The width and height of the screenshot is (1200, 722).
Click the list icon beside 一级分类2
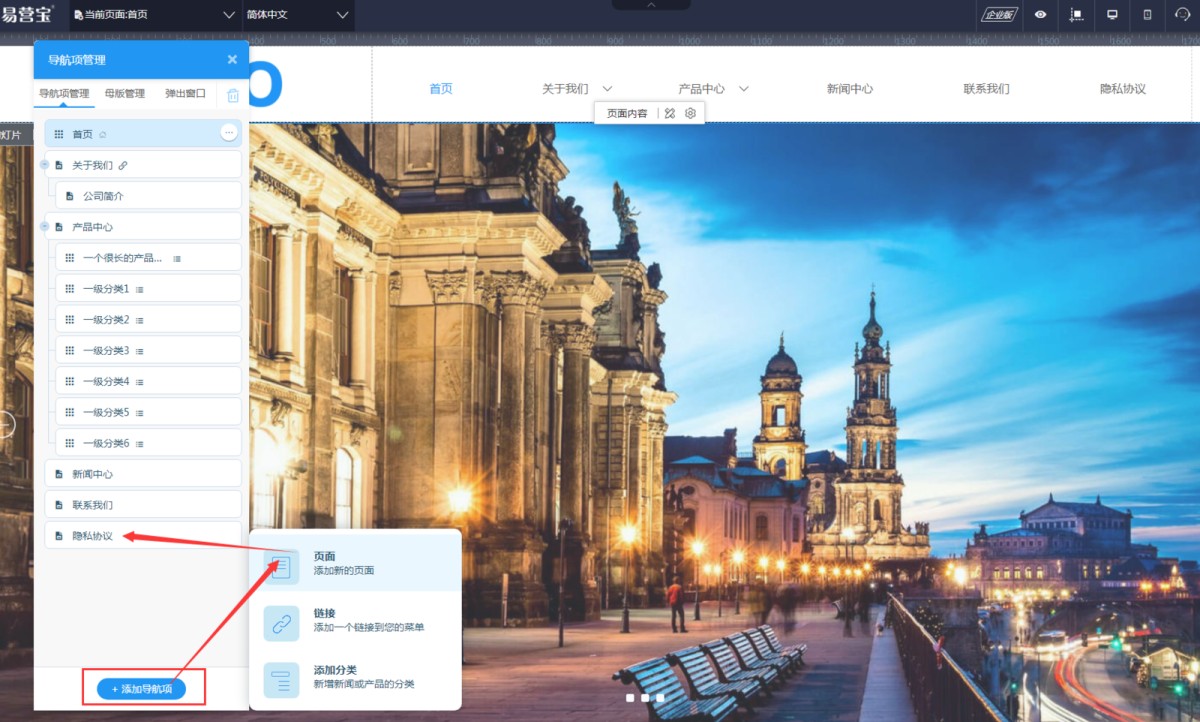click(x=140, y=320)
